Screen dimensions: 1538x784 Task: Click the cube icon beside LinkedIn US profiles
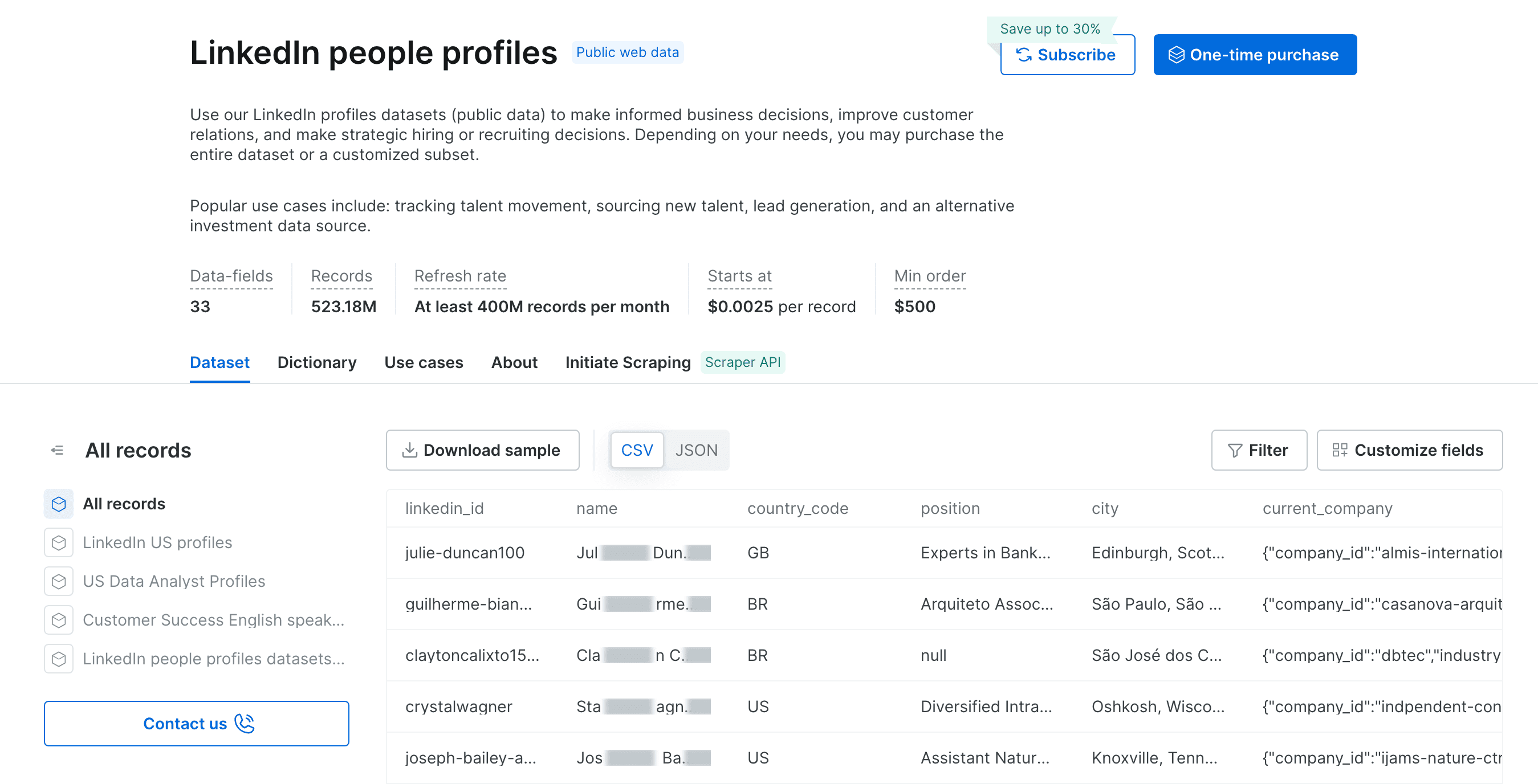coord(59,542)
